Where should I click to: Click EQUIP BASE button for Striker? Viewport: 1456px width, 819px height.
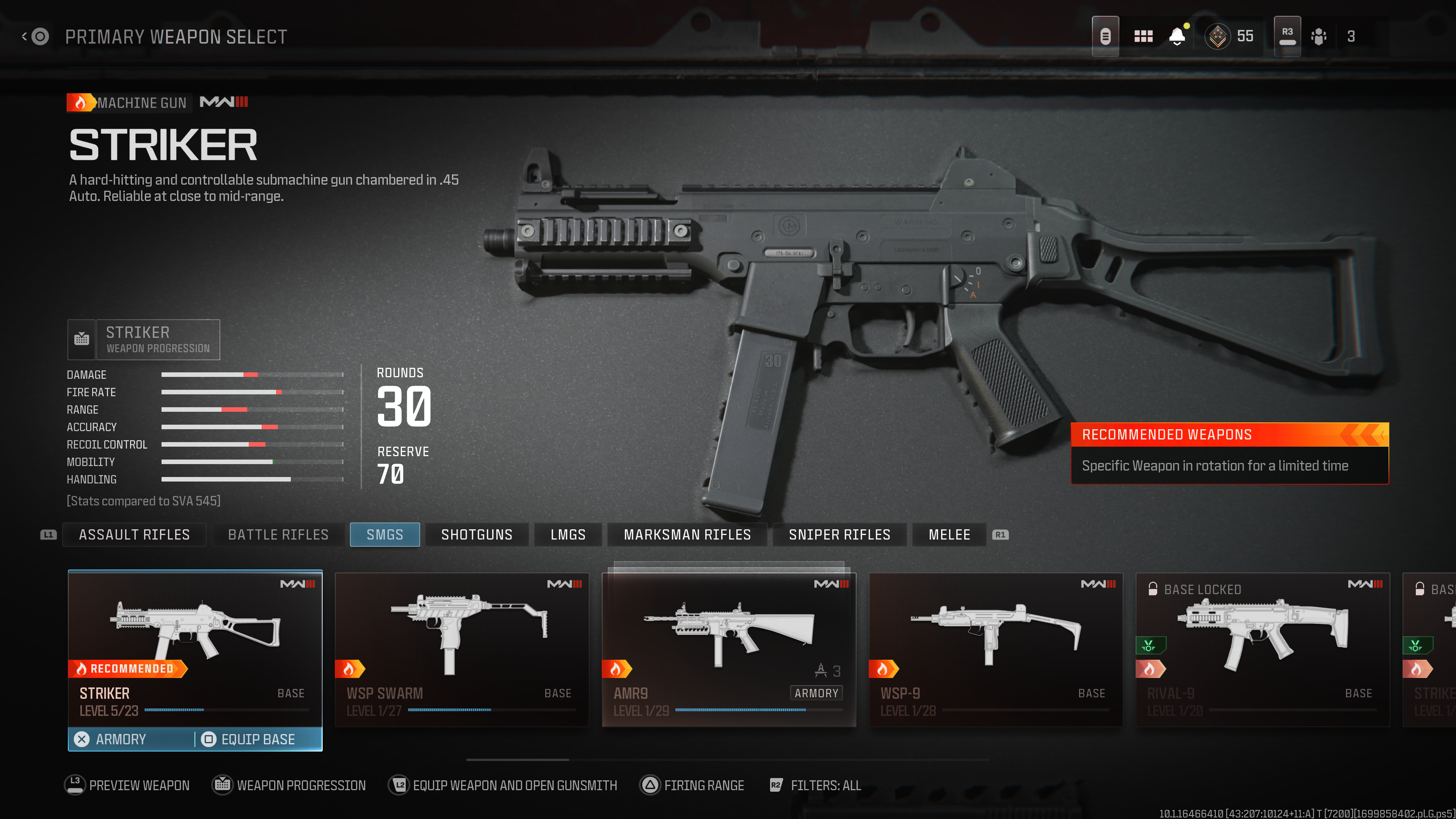click(x=258, y=739)
